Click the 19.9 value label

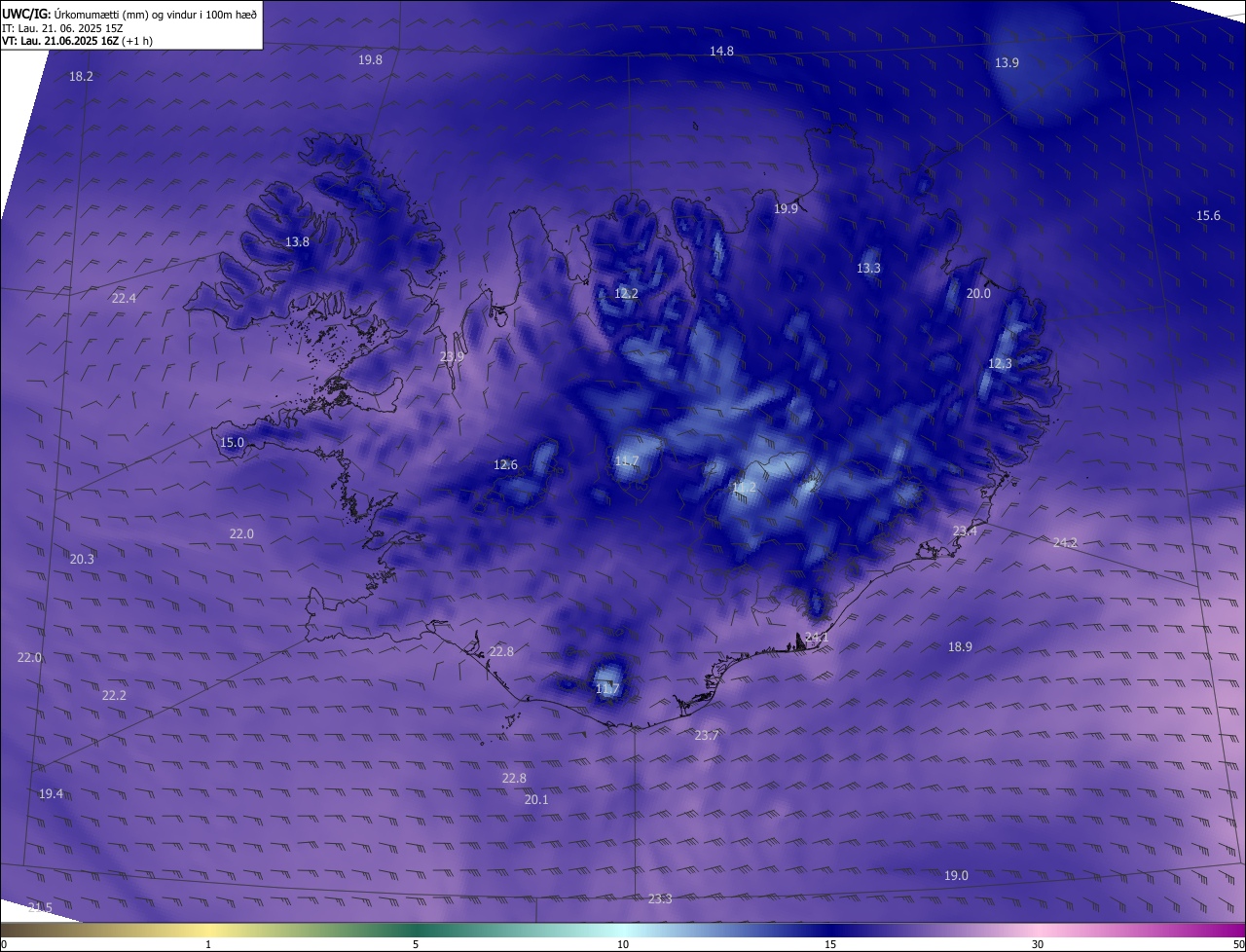tap(786, 208)
